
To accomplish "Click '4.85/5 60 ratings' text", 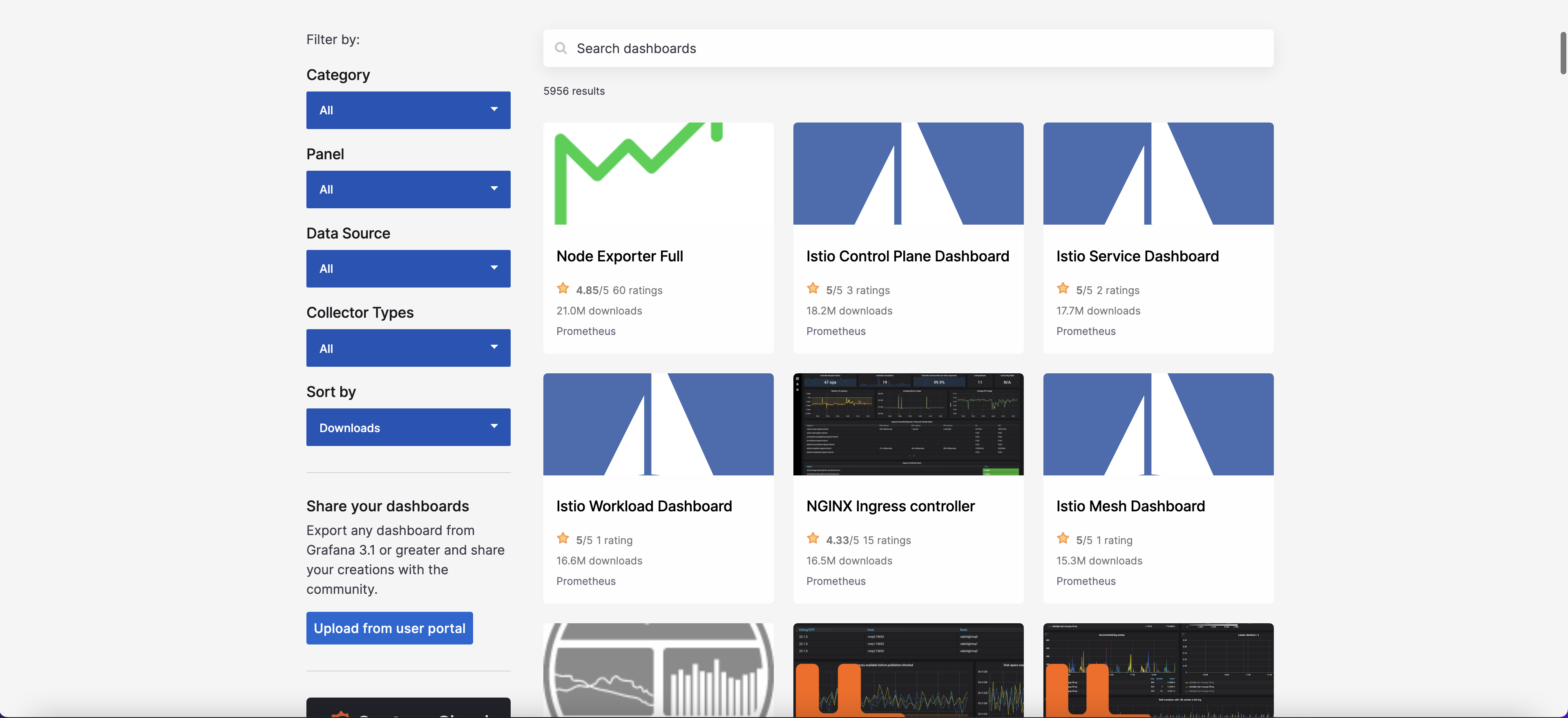I will pos(619,290).
